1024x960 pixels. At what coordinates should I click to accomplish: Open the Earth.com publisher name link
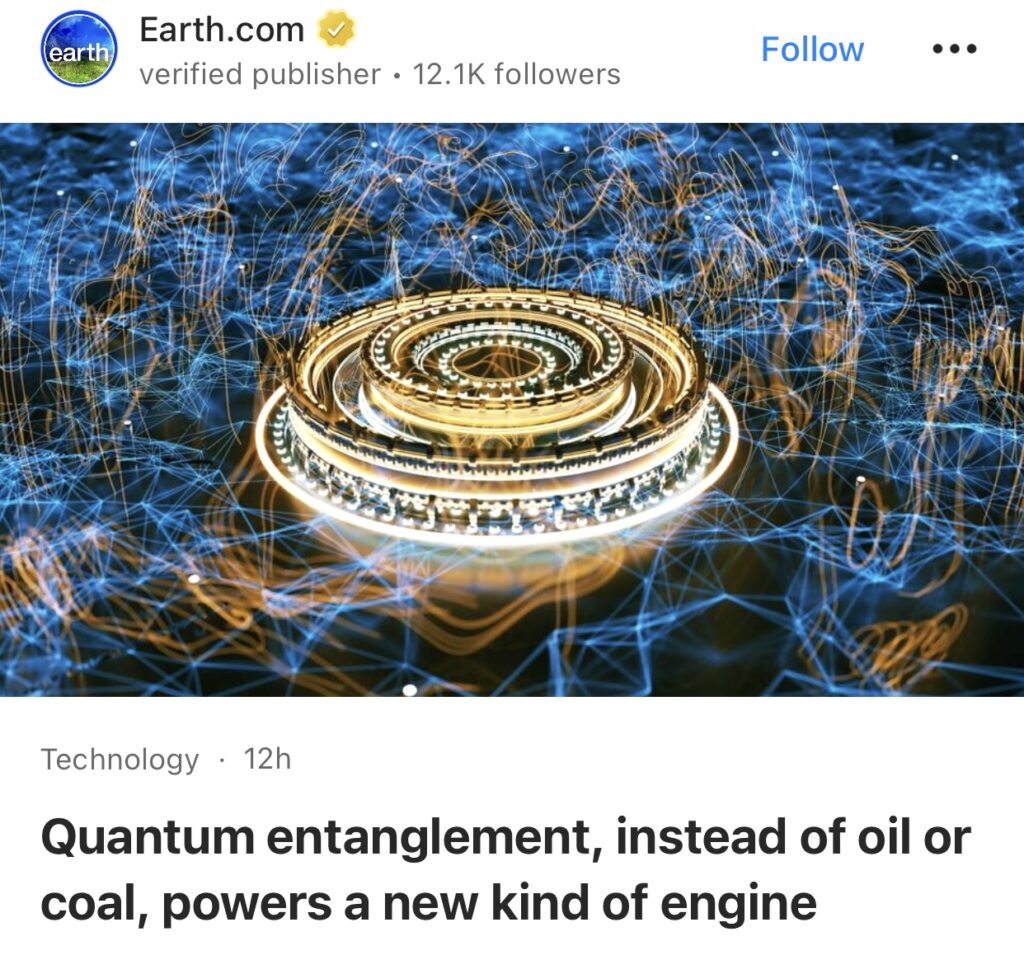point(221,29)
